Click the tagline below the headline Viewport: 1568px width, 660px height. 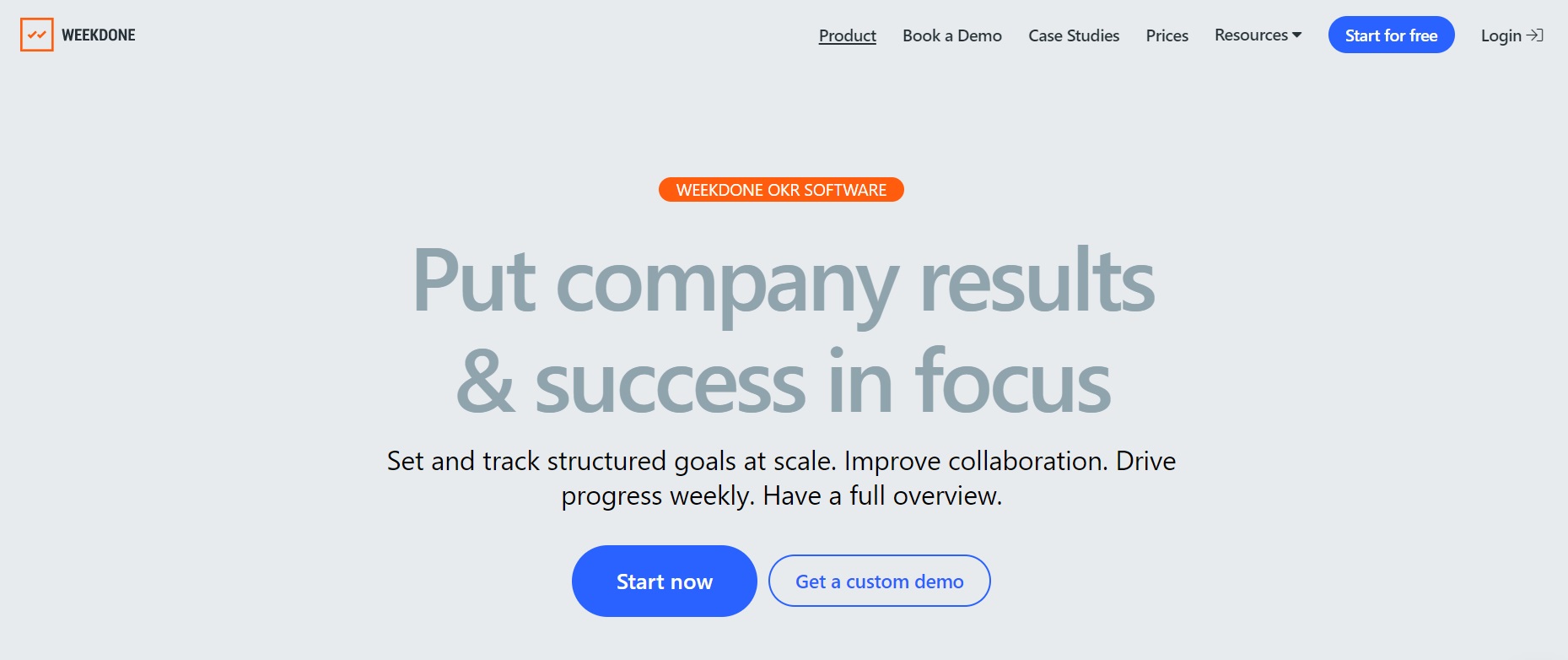pos(781,478)
